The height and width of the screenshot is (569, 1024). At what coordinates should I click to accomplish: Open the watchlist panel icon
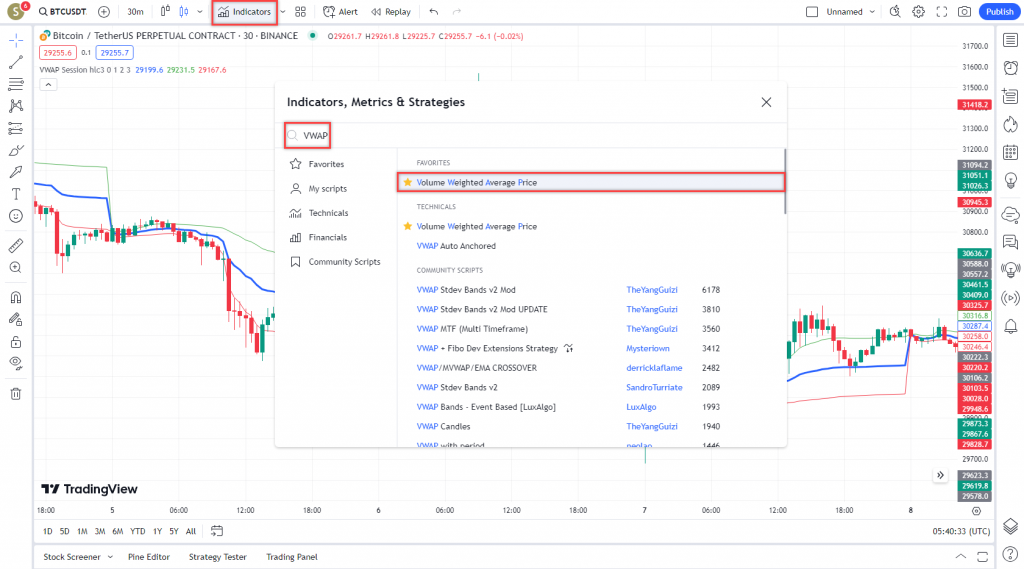[1010, 41]
